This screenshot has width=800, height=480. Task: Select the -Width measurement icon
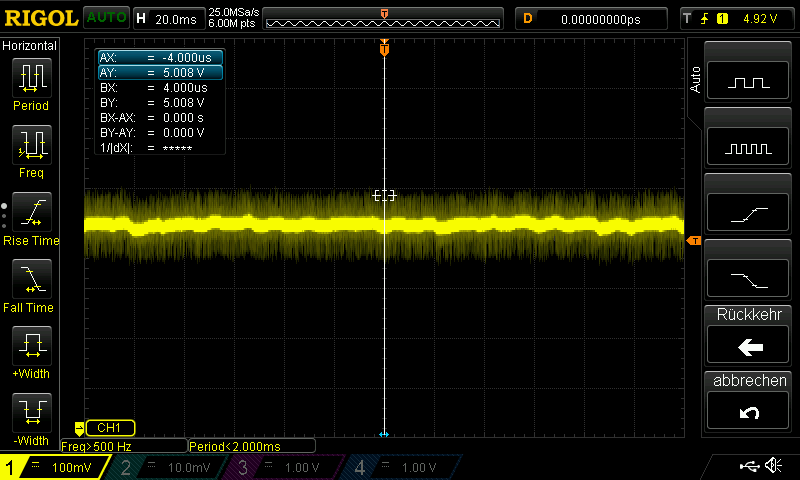coord(32,413)
